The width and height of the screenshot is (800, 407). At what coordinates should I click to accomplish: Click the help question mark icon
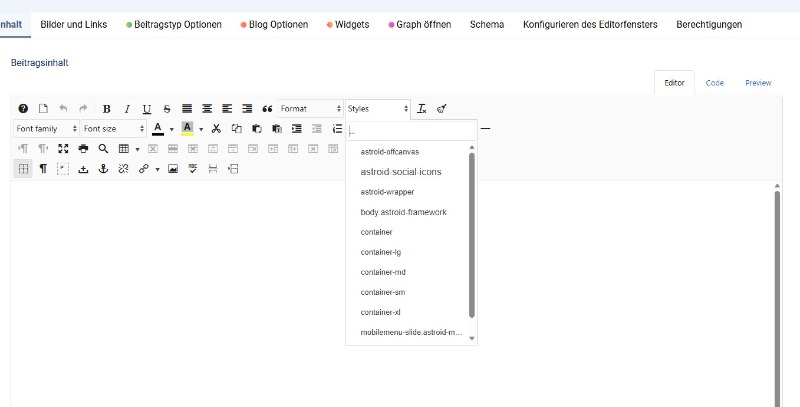[23, 108]
